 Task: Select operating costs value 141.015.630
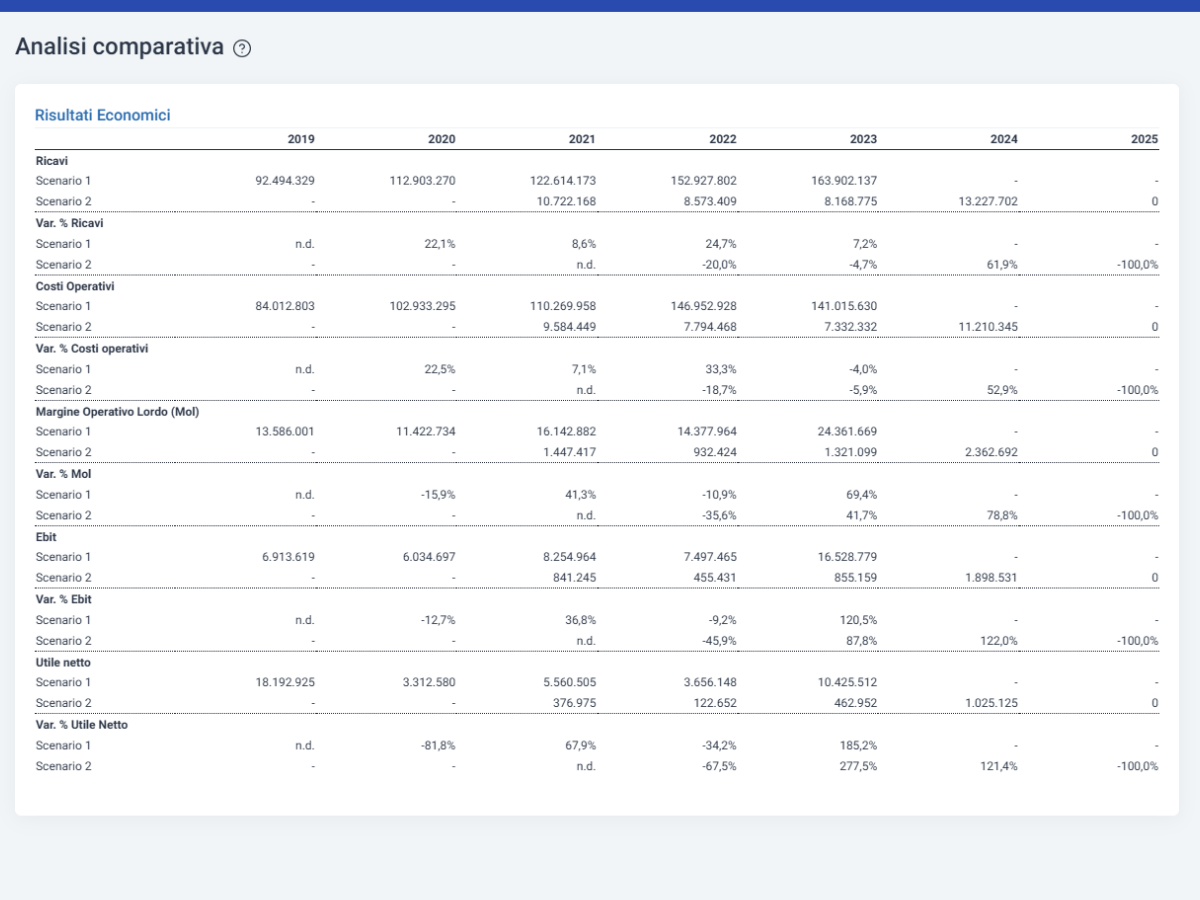coord(845,306)
